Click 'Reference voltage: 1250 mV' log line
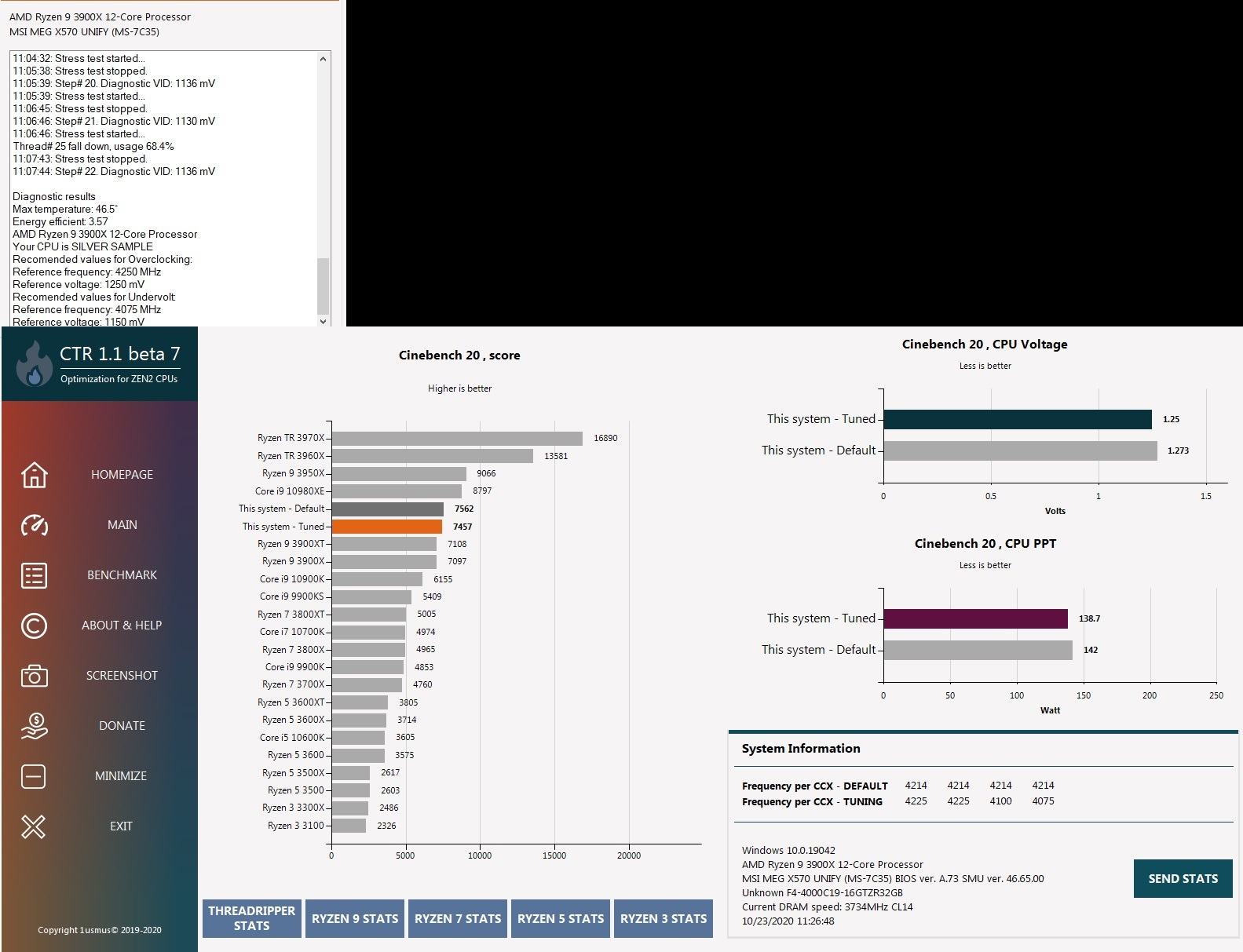 point(79,284)
